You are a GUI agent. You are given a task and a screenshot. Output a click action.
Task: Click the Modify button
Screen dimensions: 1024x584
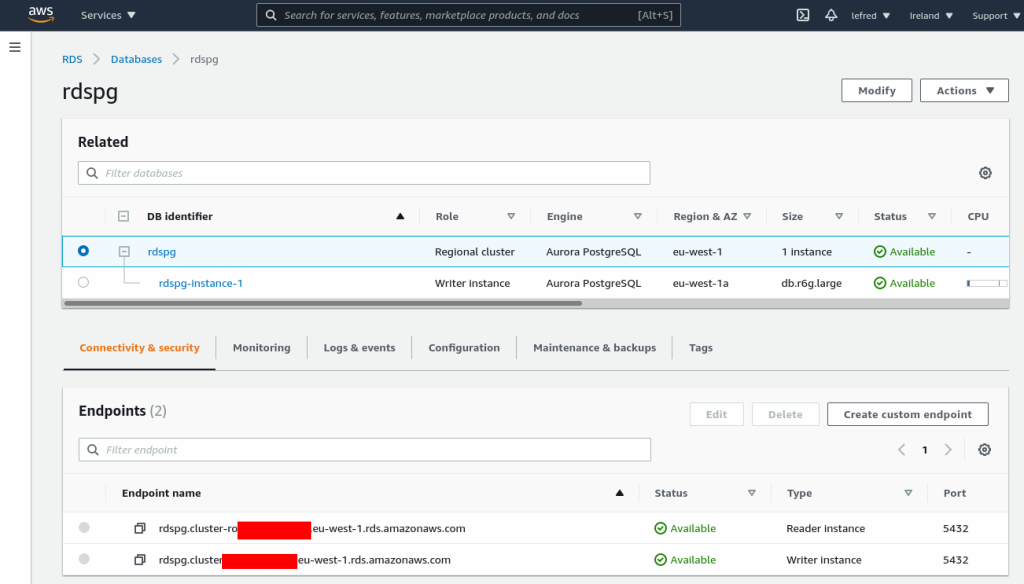(x=876, y=90)
